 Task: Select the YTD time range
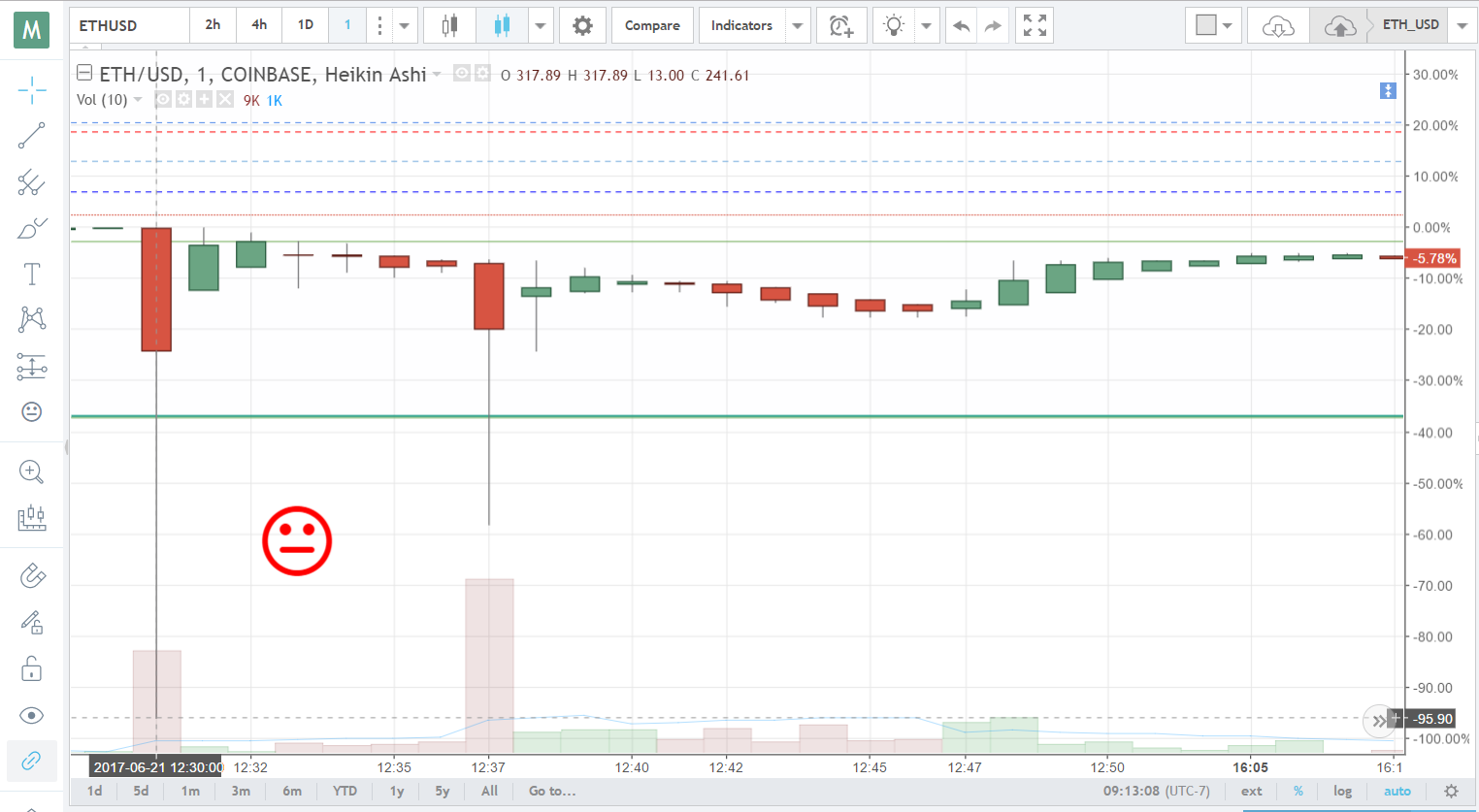tap(345, 791)
